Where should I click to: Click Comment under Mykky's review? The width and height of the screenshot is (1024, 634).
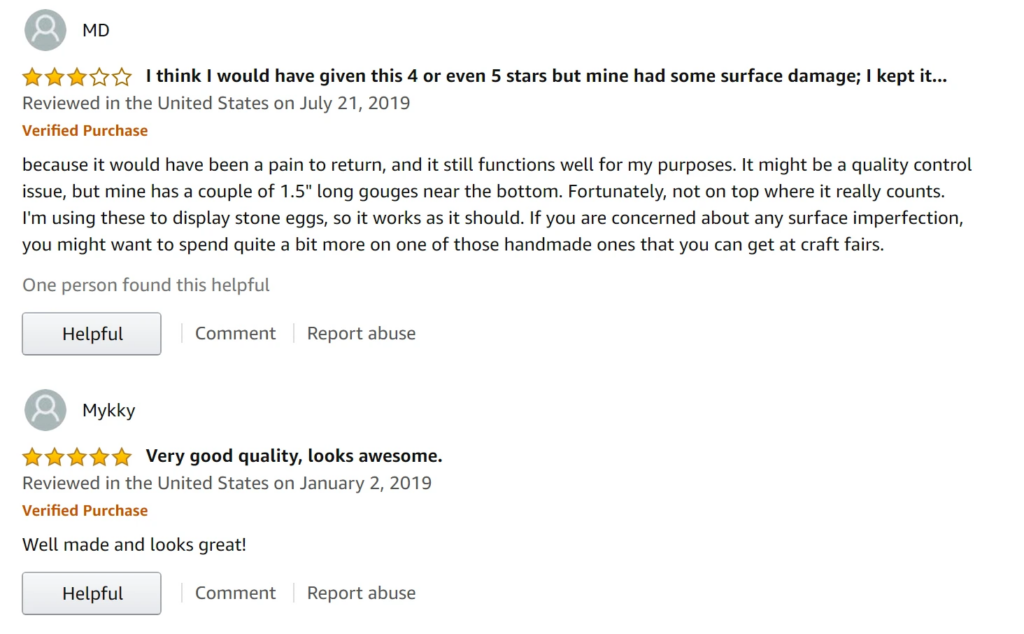235,592
